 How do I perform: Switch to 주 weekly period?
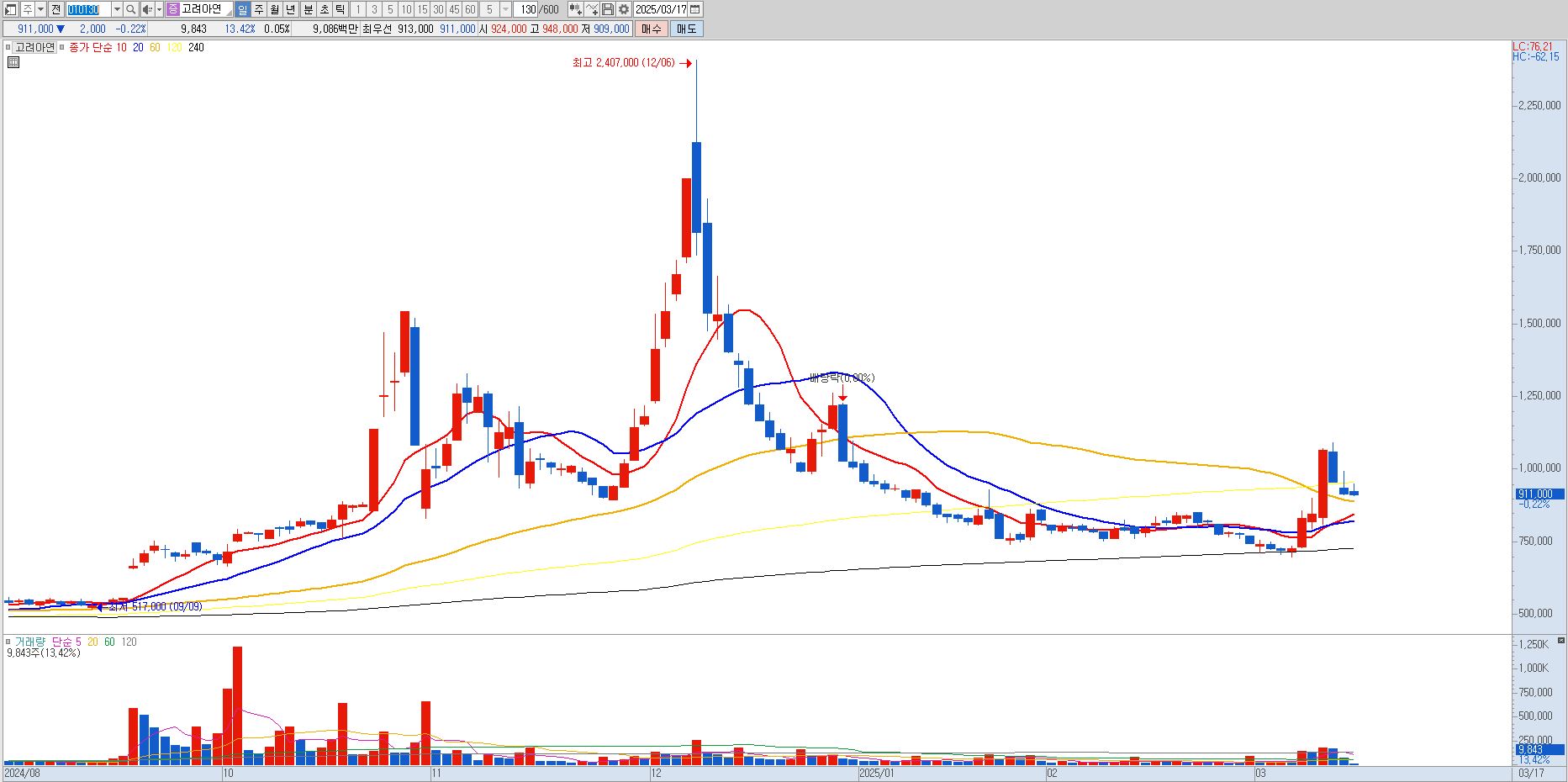(x=259, y=9)
